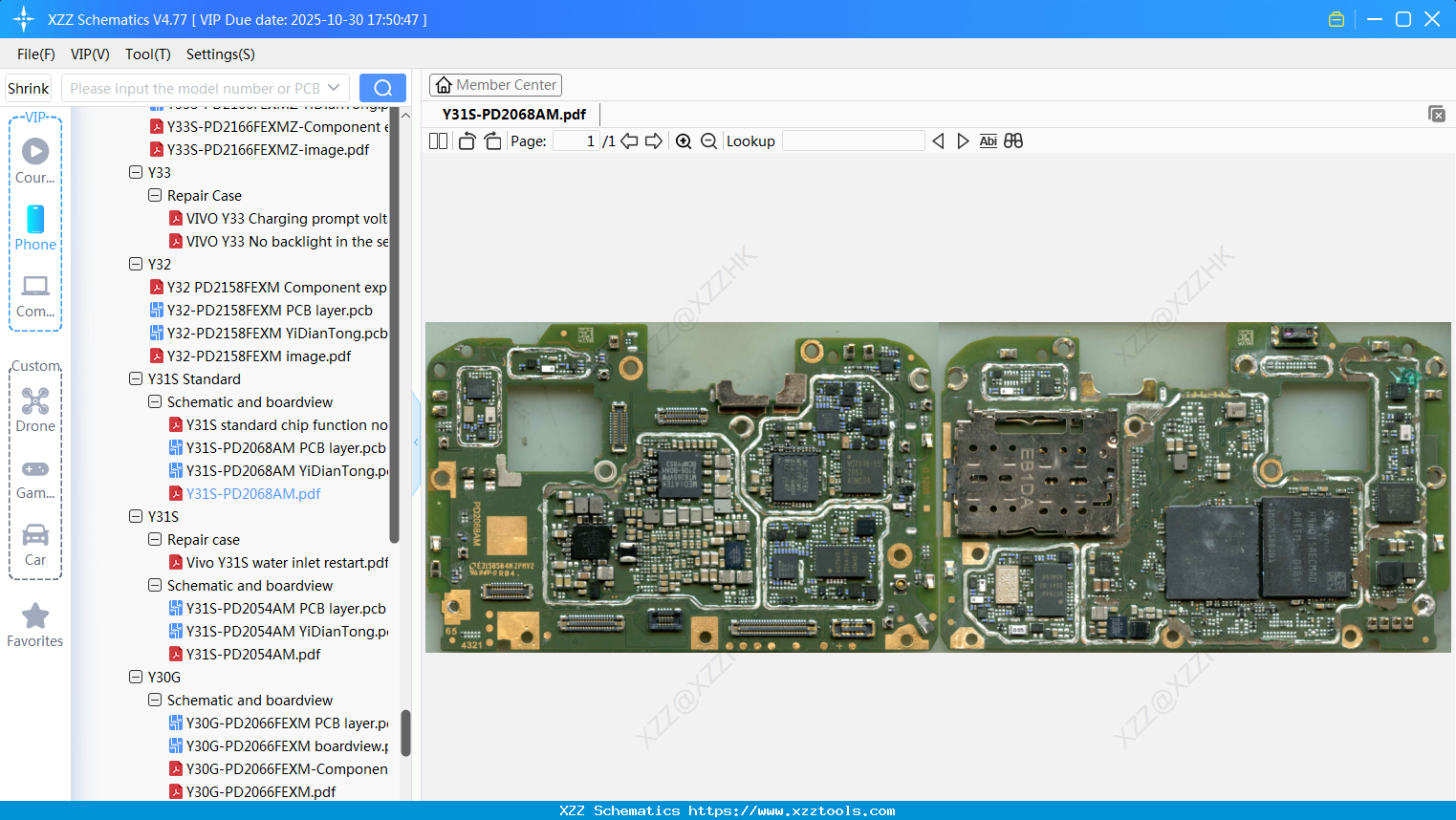
Task: Open the Abi text search tool
Action: 988,140
